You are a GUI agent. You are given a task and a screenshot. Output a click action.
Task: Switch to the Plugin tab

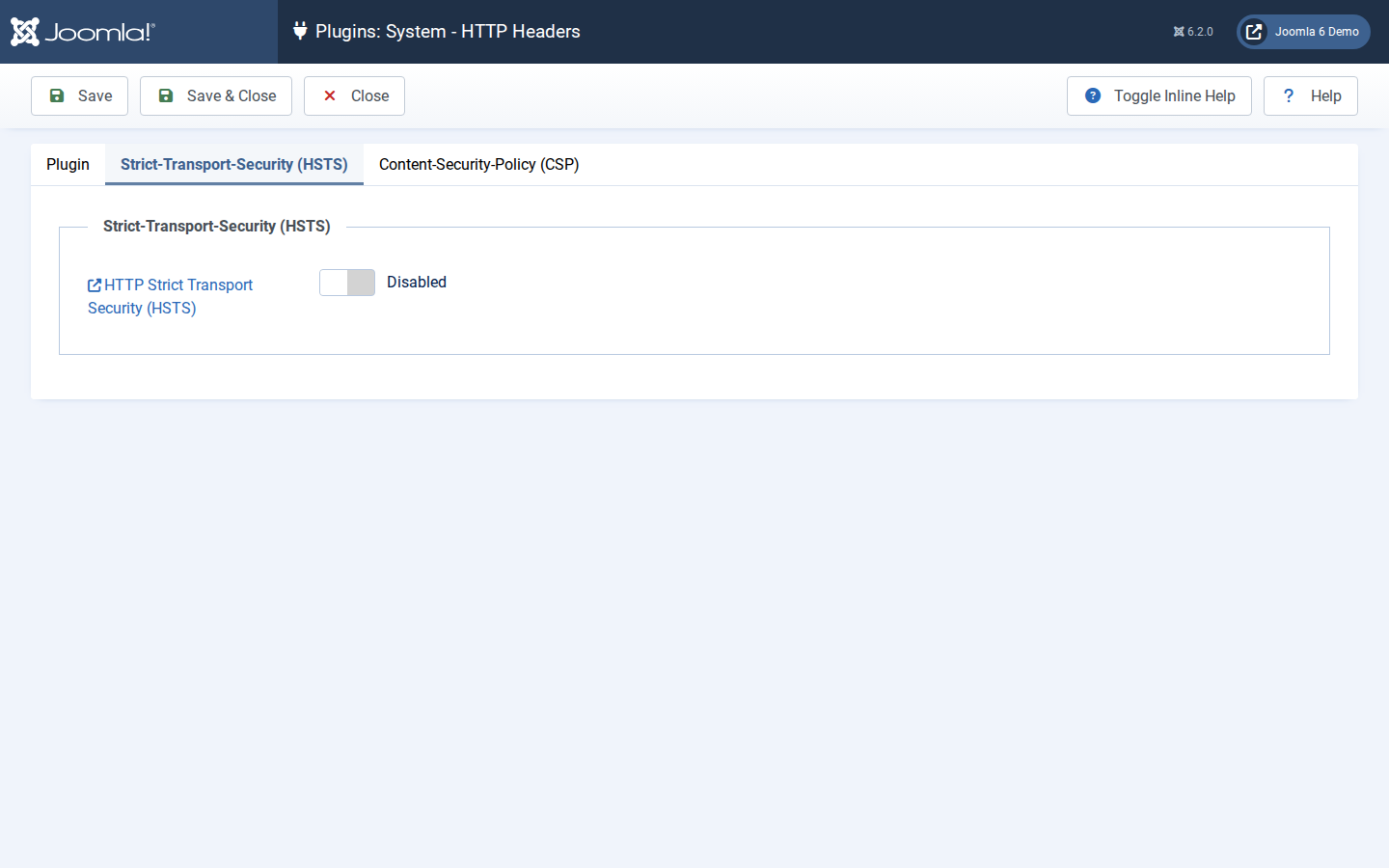tap(68, 164)
